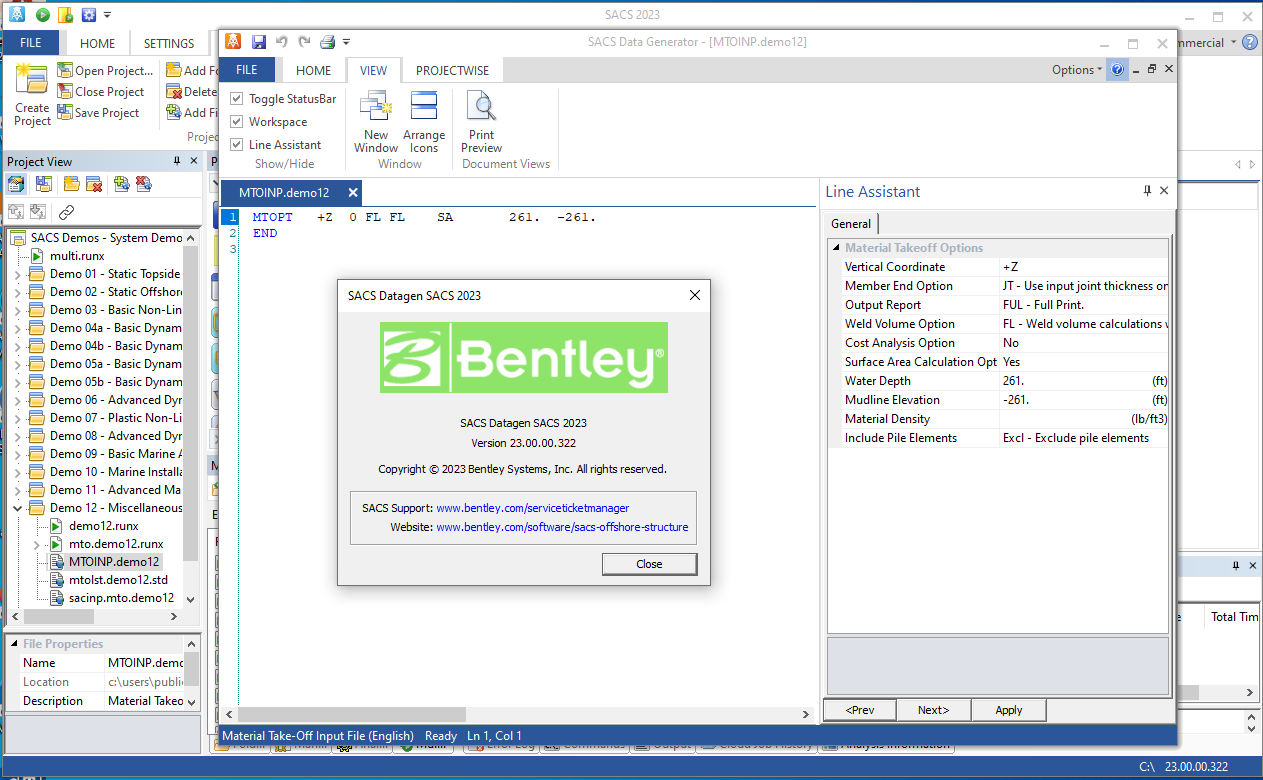Select the PROJECTWISE ribbon tab

(453, 70)
